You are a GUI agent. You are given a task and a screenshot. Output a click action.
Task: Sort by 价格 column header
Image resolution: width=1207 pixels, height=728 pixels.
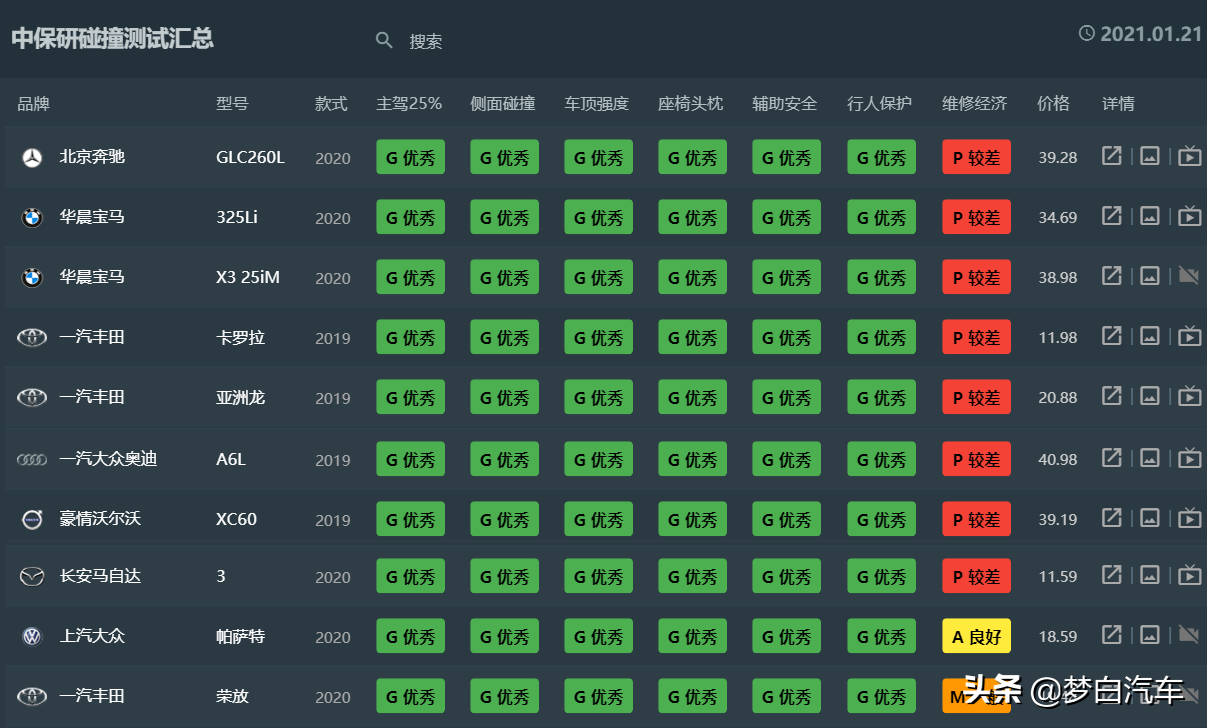[x=1053, y=103]
